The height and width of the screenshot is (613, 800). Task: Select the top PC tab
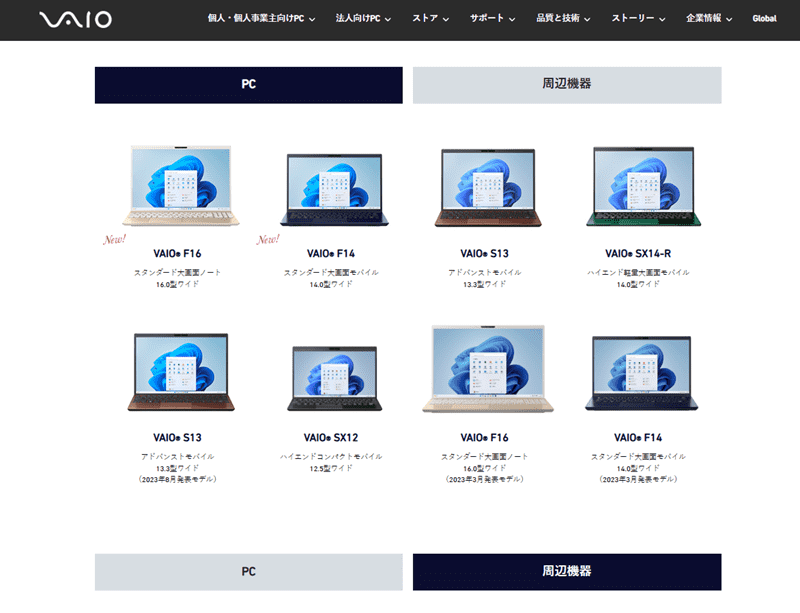[248, 85]
